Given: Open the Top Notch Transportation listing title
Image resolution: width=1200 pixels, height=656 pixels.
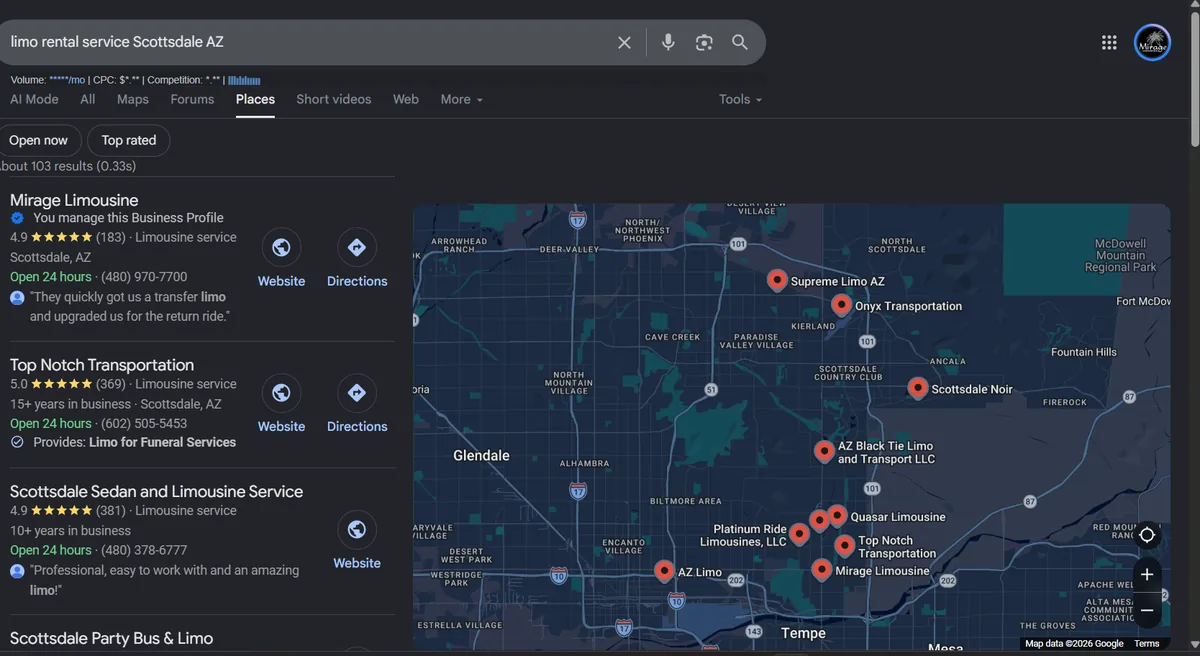Looking at the screenshot, I should point(102,365).
